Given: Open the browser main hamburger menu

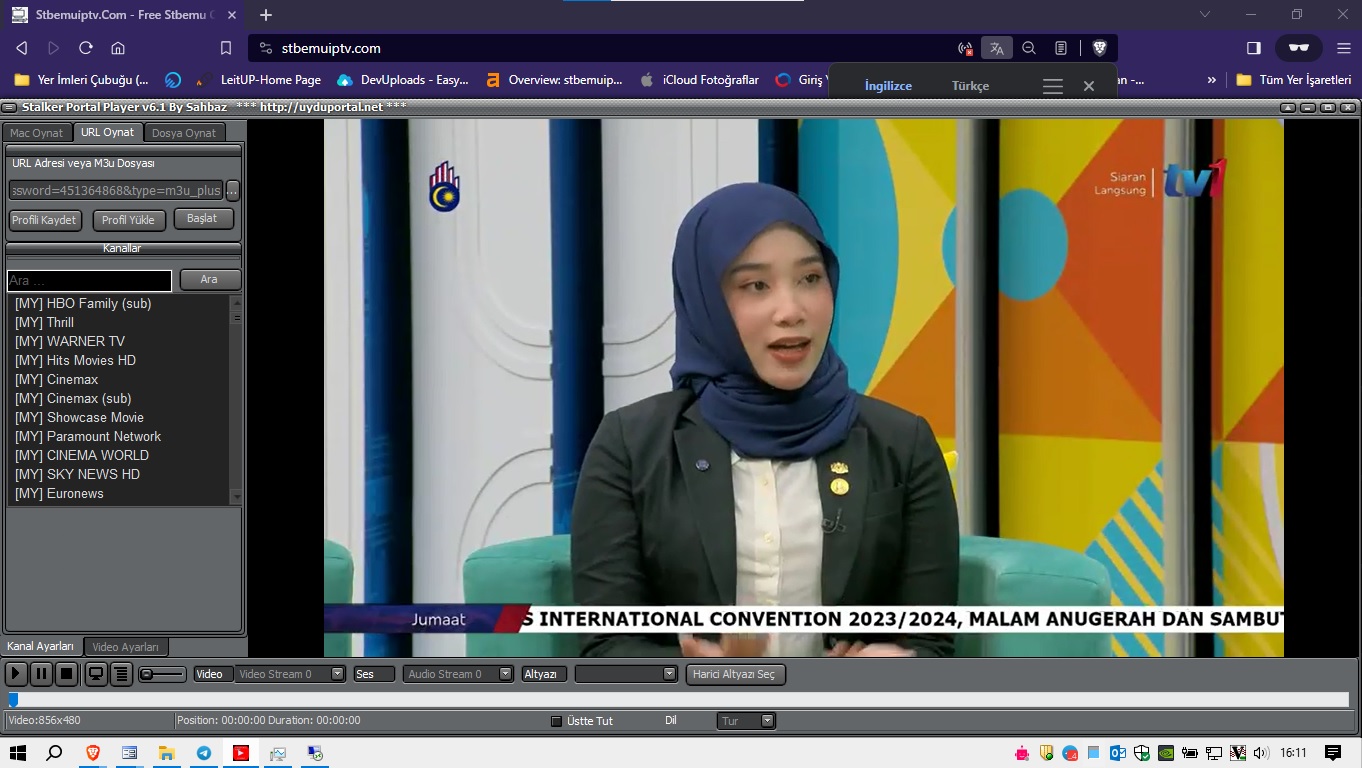Looking at the screenshot, I should click(x=1344, y=48).
